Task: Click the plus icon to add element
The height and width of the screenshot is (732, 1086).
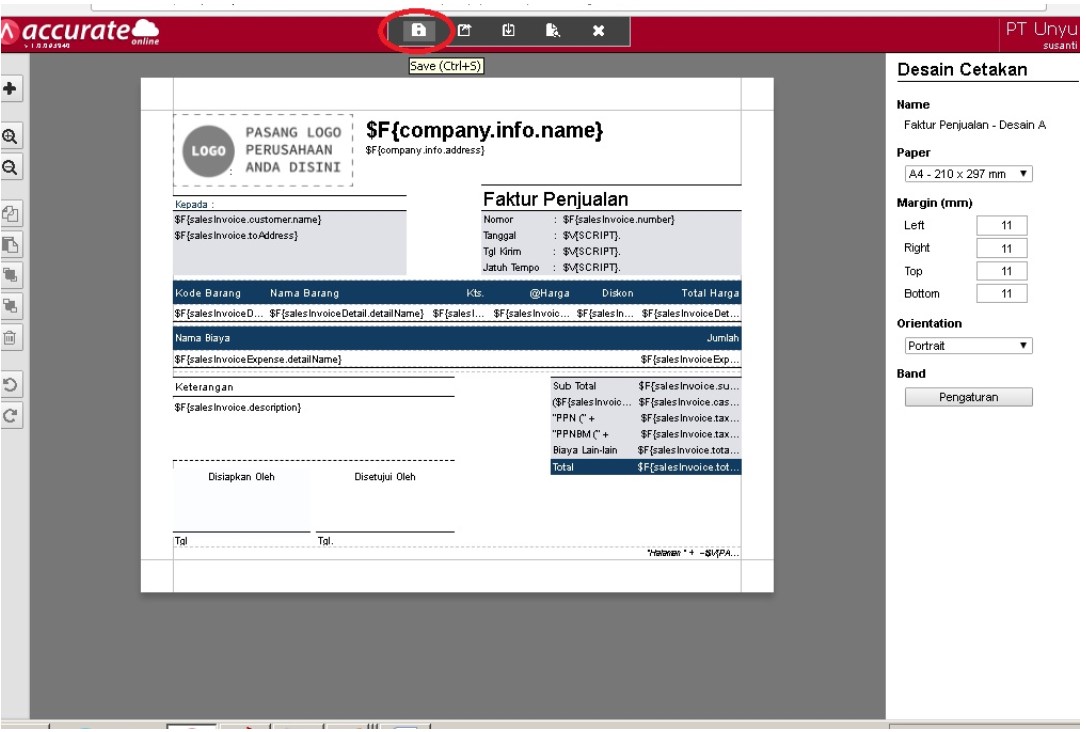Action: [x=12, y=88]
